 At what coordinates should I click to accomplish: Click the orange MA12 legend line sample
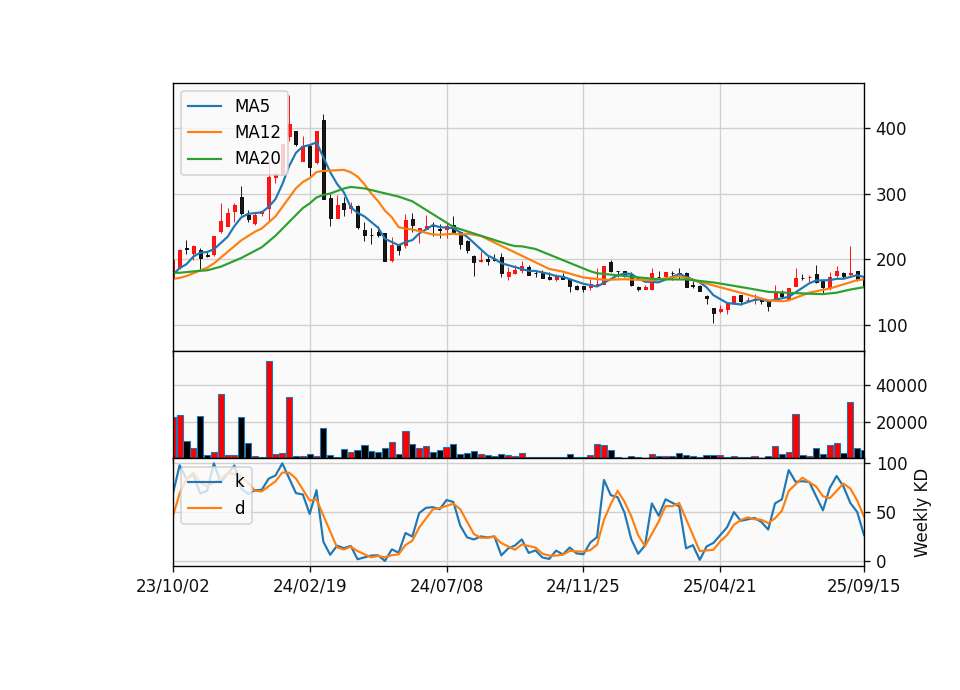coord(204,132)
